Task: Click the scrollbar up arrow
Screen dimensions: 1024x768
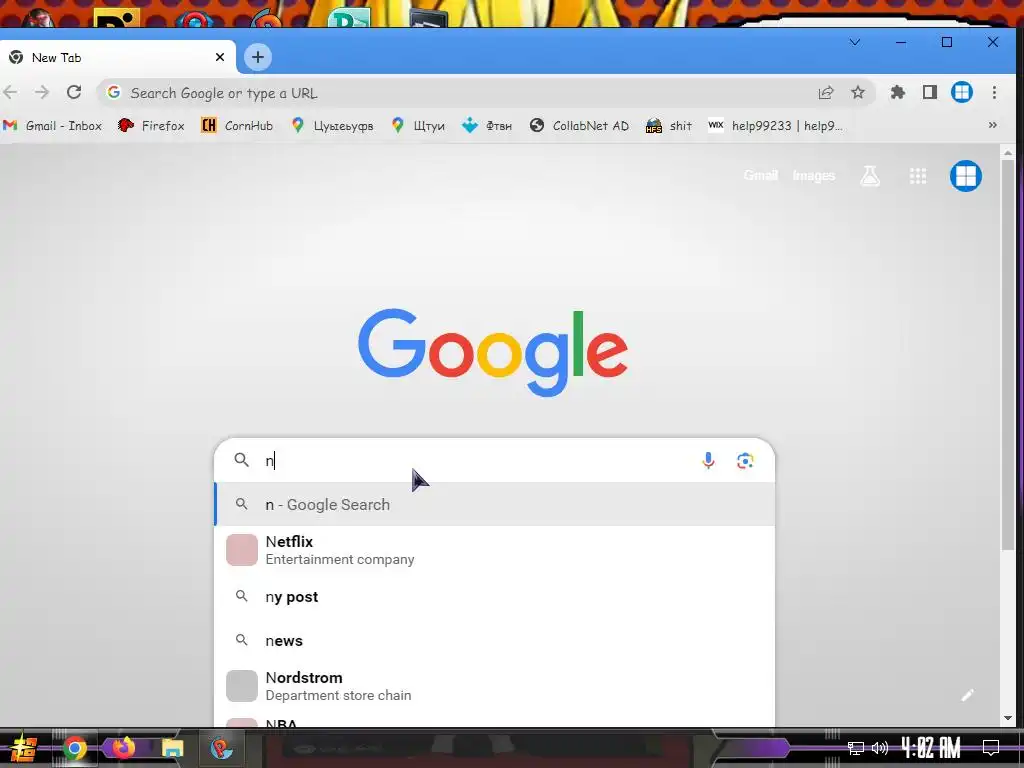Action: pos(1008,153)
